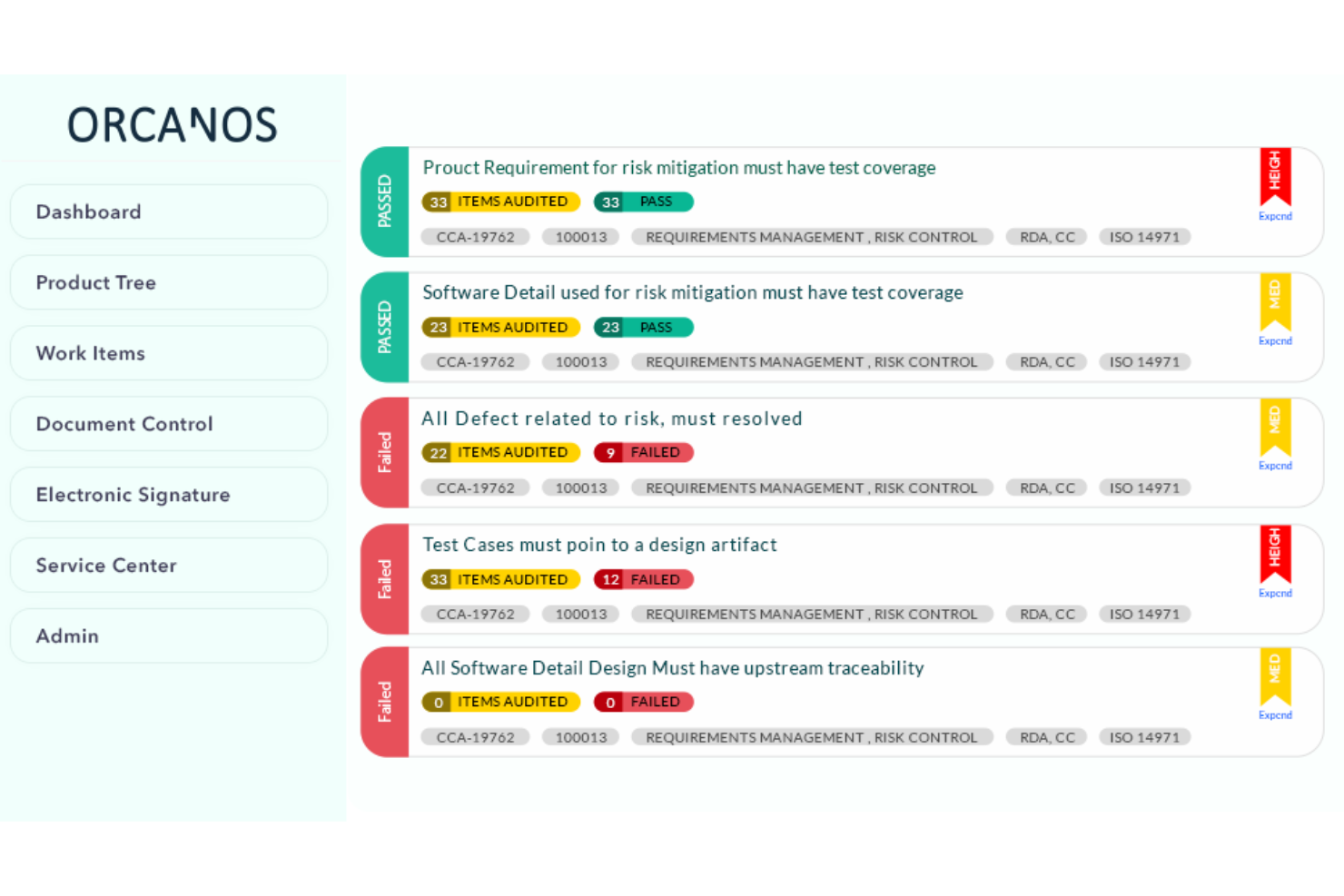Click the CCA-19762 tag on defects card
Screen dimensions: 1344x896
point(475,487)
